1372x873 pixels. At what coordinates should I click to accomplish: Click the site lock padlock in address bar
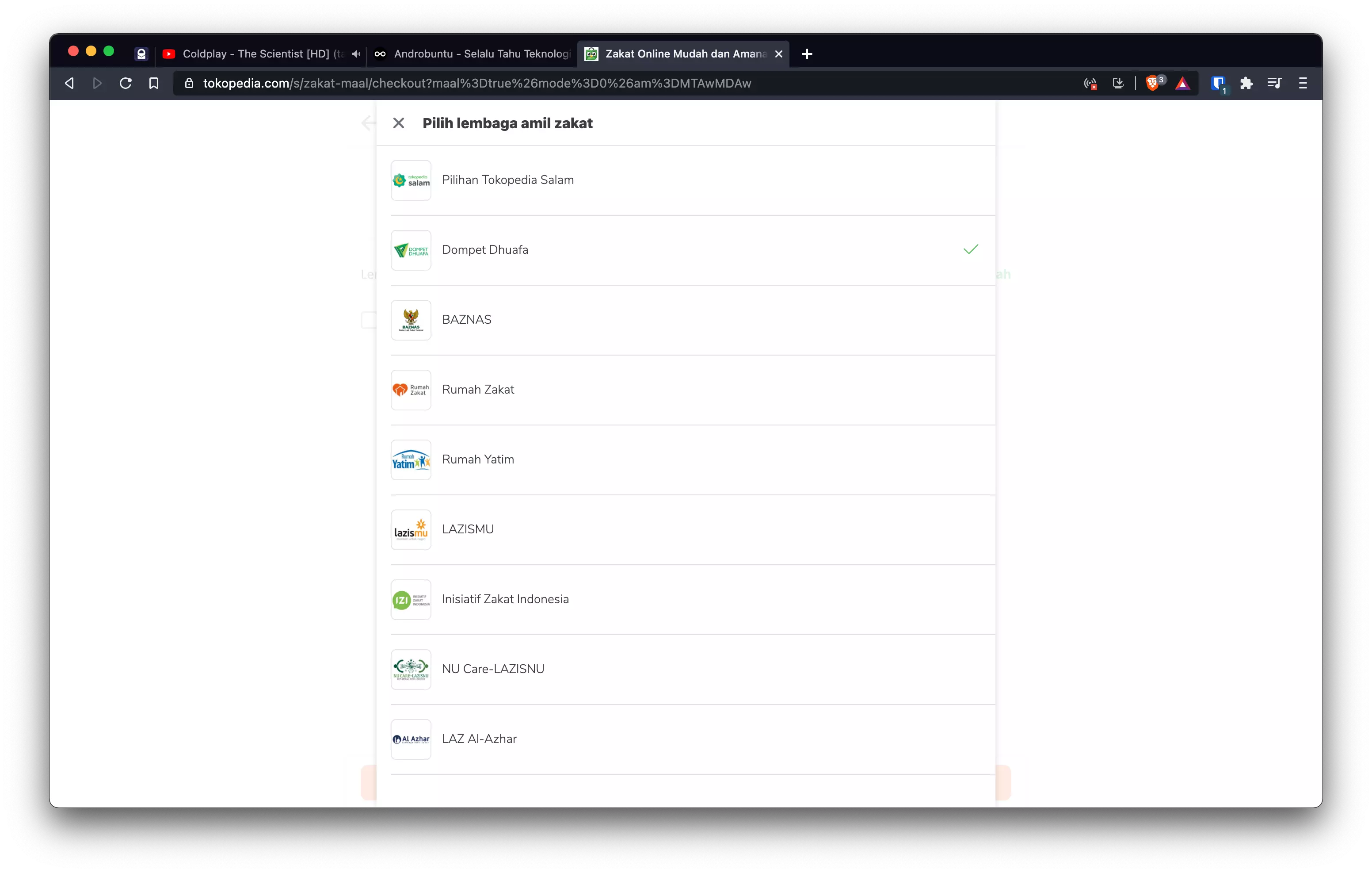click(x=190, y=83)
